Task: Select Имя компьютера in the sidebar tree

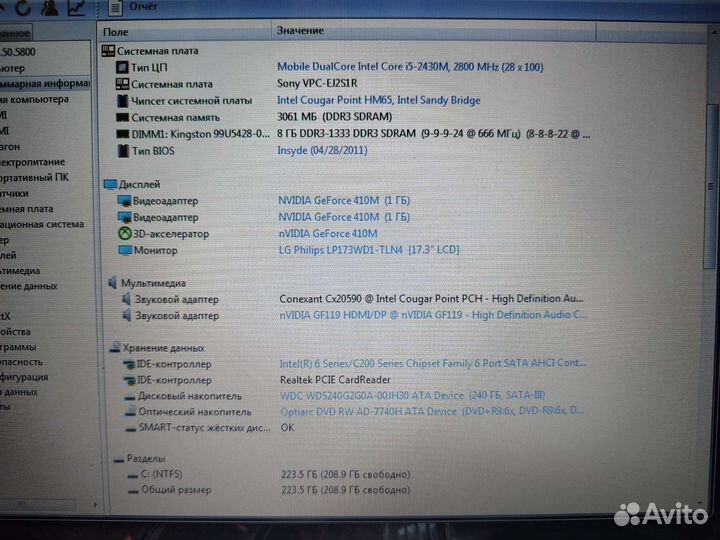Action: (x=34, y=99)
